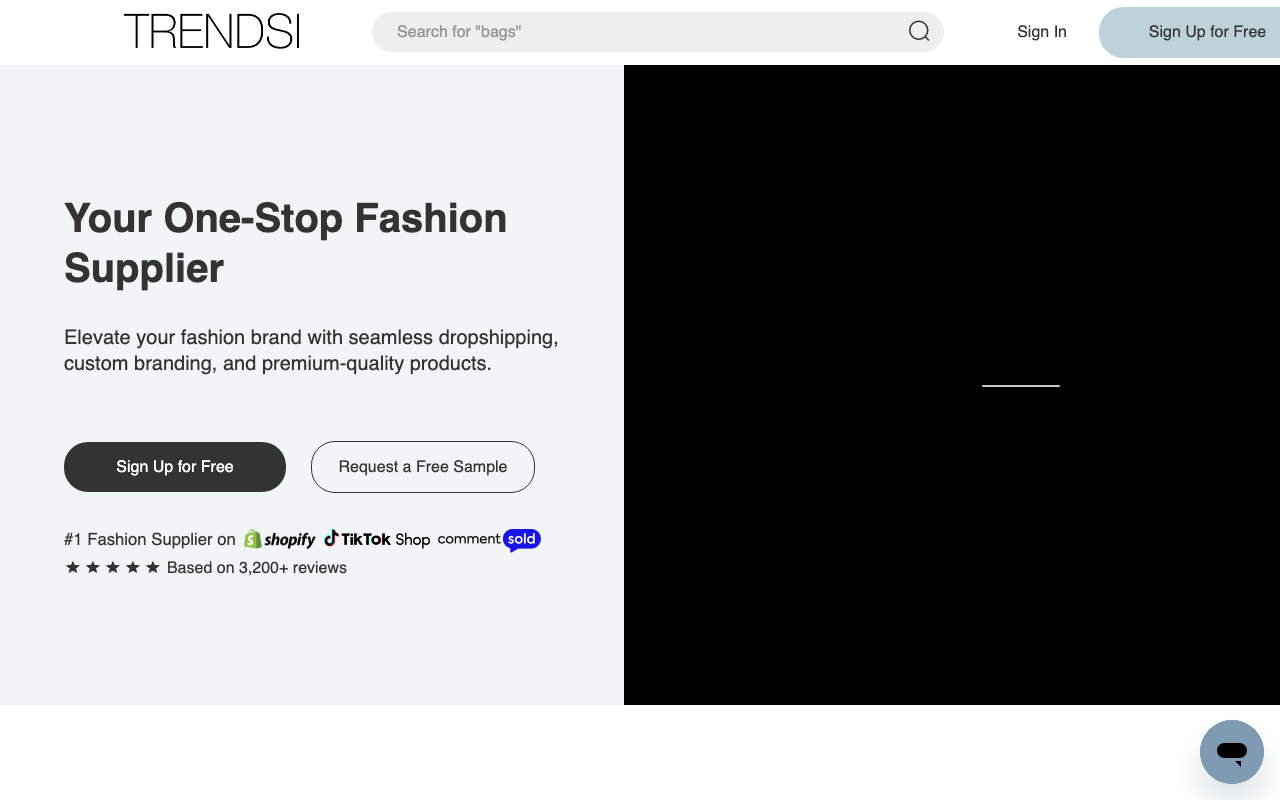Click the last review star icon
This screenshot has height=800, width=1280.
(152, 567)
